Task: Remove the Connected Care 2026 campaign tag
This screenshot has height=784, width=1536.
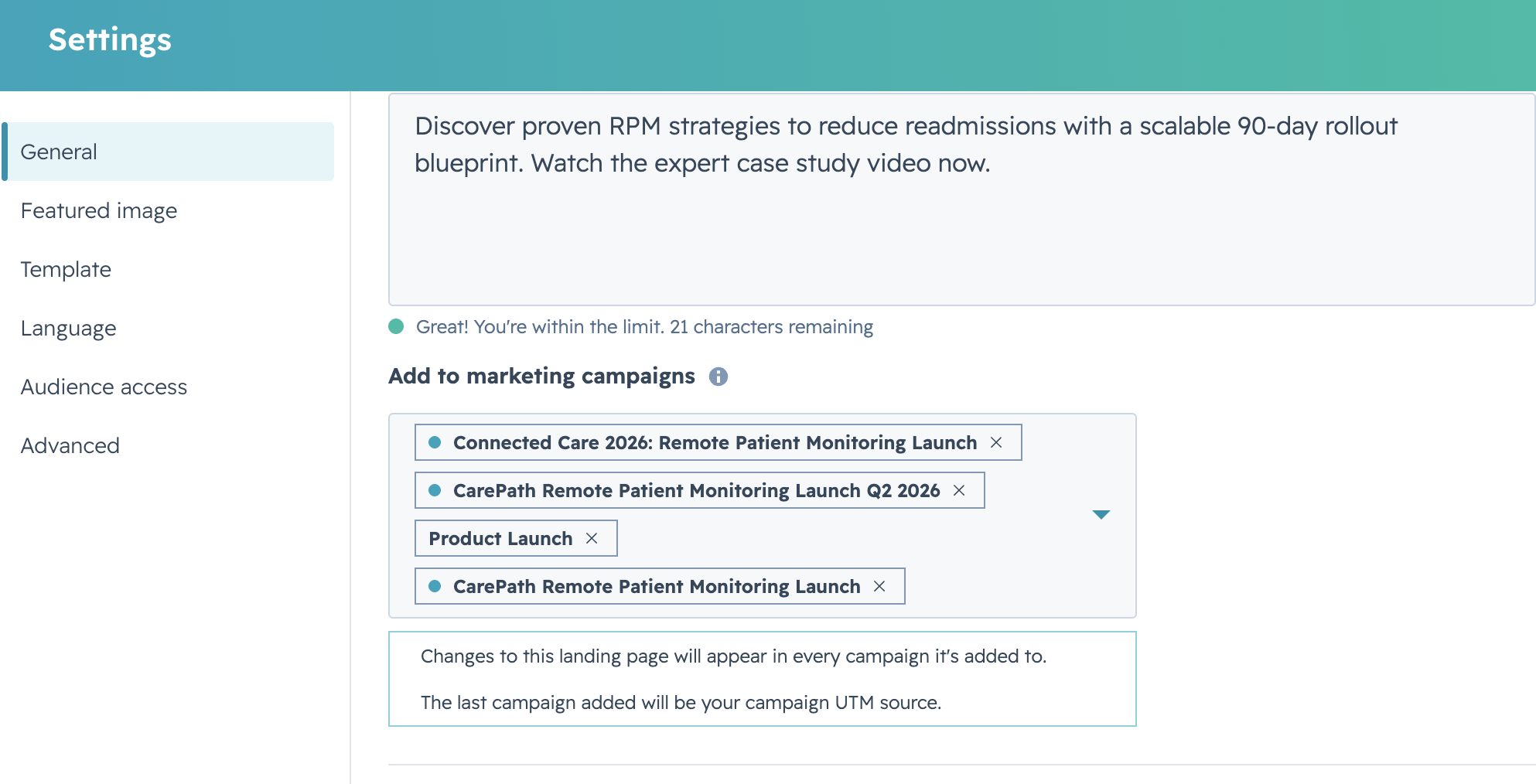Action: tap(996, 442)
